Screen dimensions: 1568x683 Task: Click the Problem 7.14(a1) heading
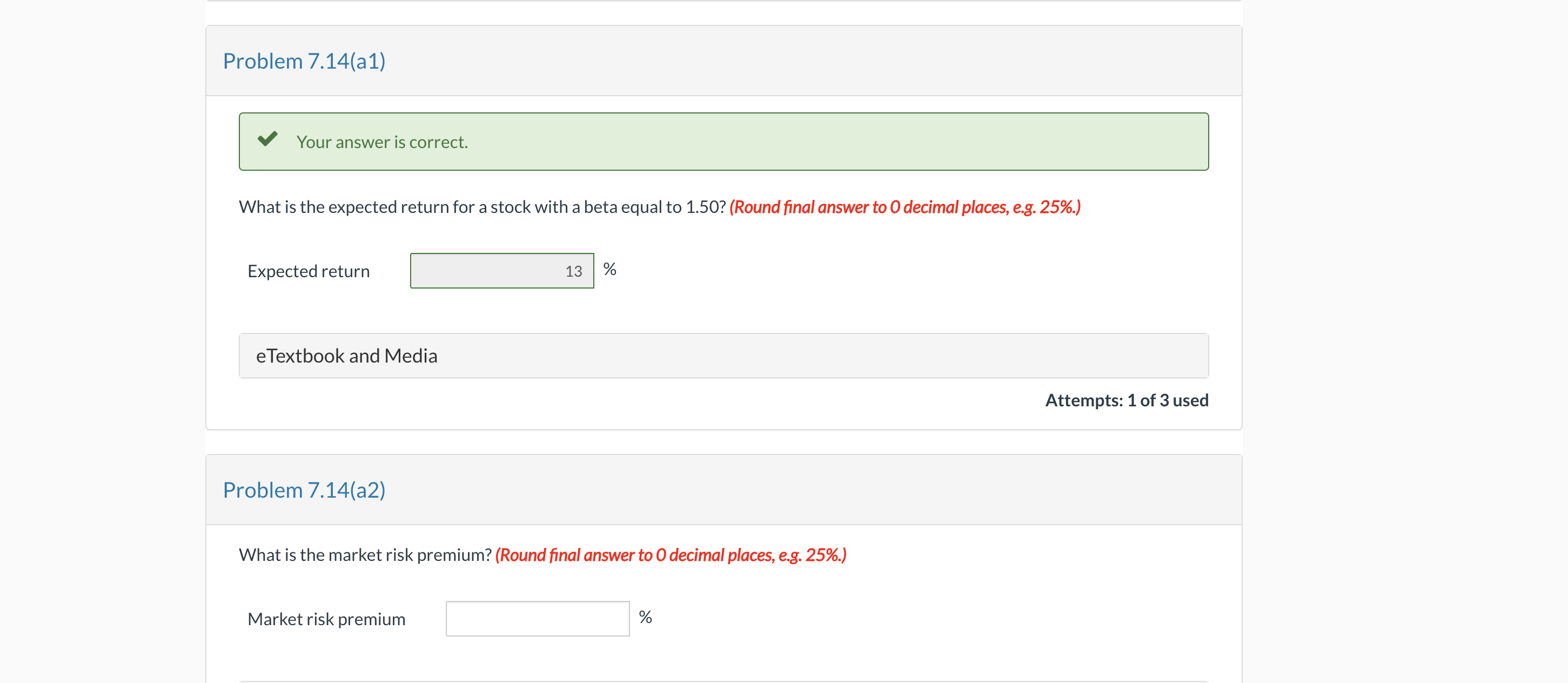tap(304, 61)
